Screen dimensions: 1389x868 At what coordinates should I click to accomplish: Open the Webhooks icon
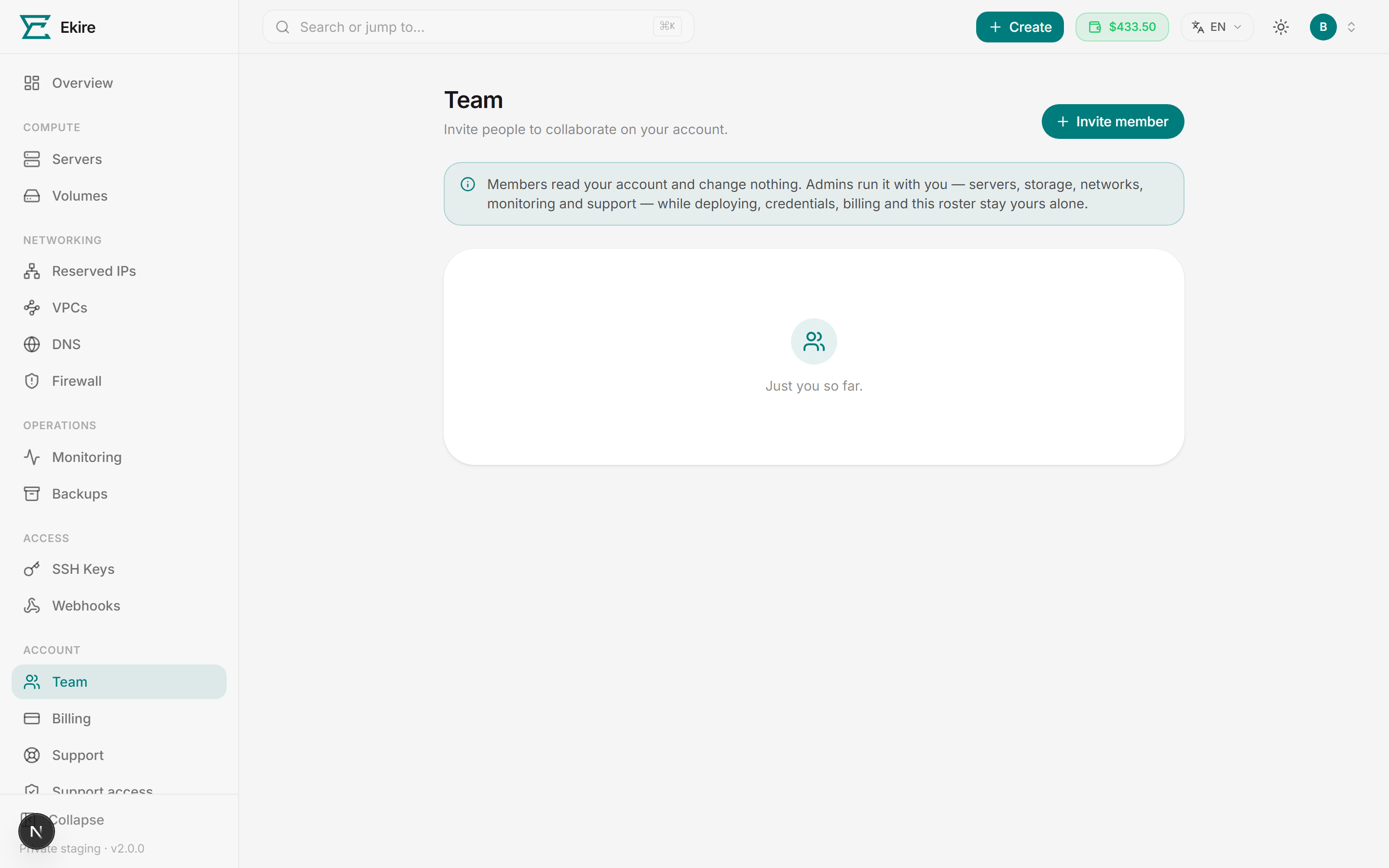[31, 606]
